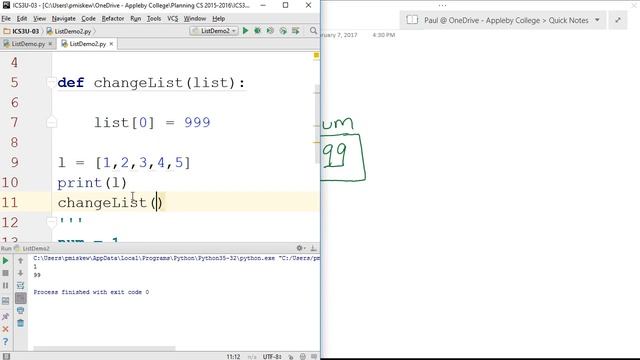Move down the stack trace arrow
Screen dimensions: 640x360
(x=20, y=273)
